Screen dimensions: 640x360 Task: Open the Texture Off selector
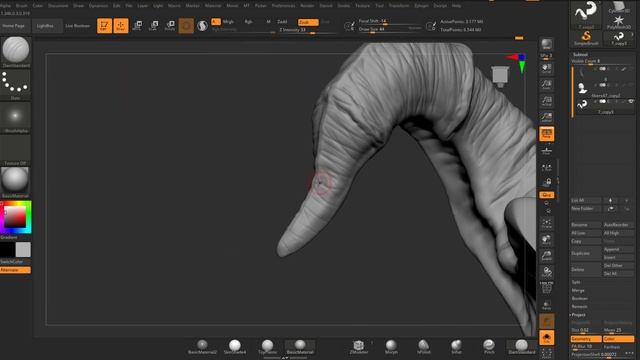click(16, 150)
